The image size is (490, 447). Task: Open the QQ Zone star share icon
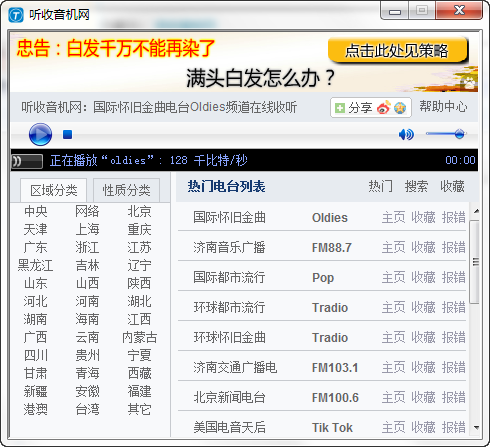click(400, 108)
